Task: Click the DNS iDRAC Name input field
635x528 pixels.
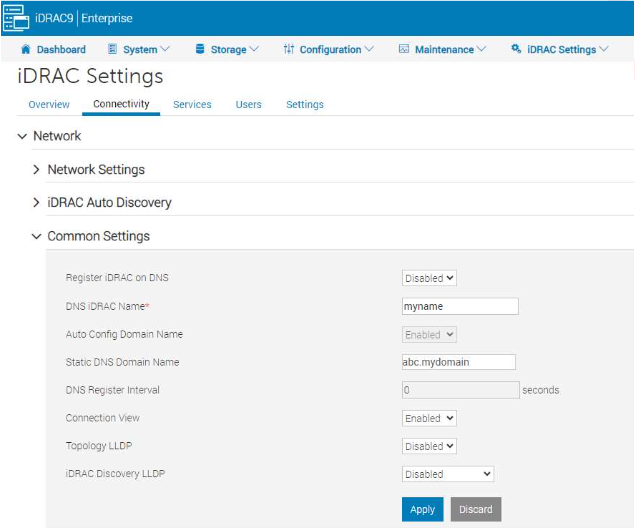Action: click(460, 306)
